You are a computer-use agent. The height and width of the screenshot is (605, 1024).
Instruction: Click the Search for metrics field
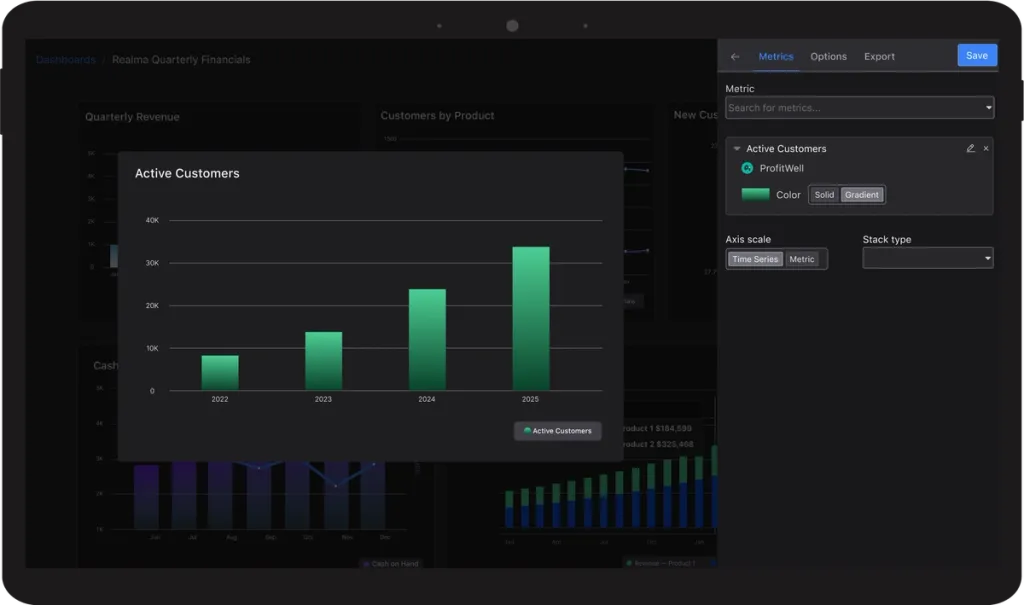(859, 108)
